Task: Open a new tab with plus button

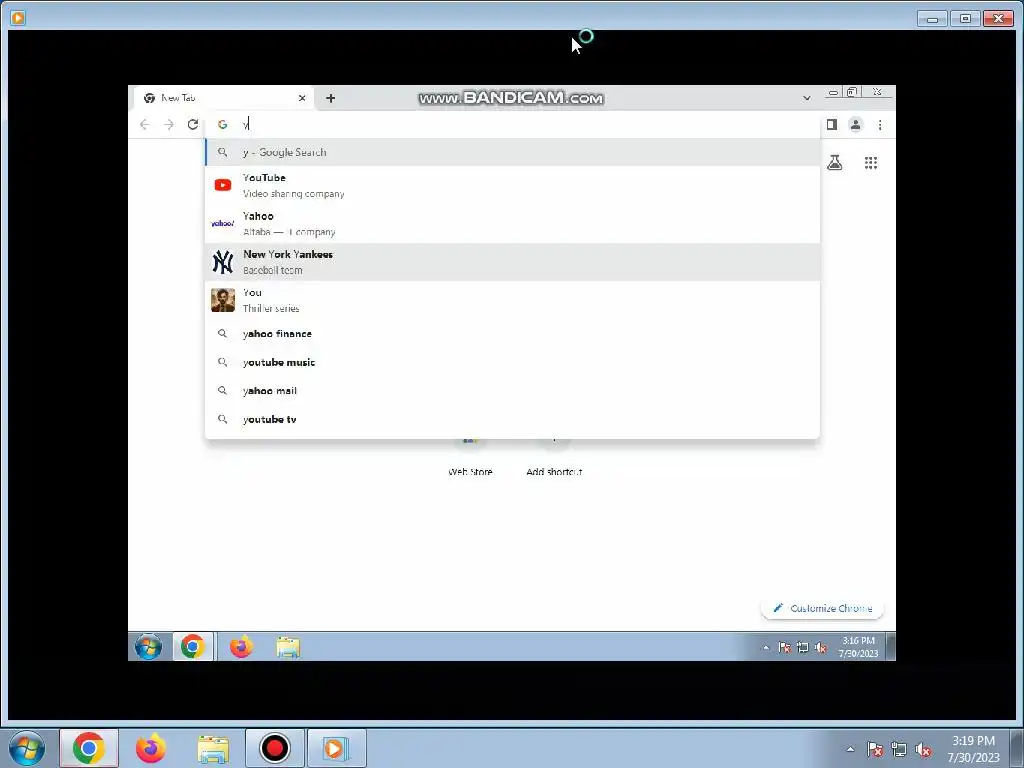Action: coord(330,98)
